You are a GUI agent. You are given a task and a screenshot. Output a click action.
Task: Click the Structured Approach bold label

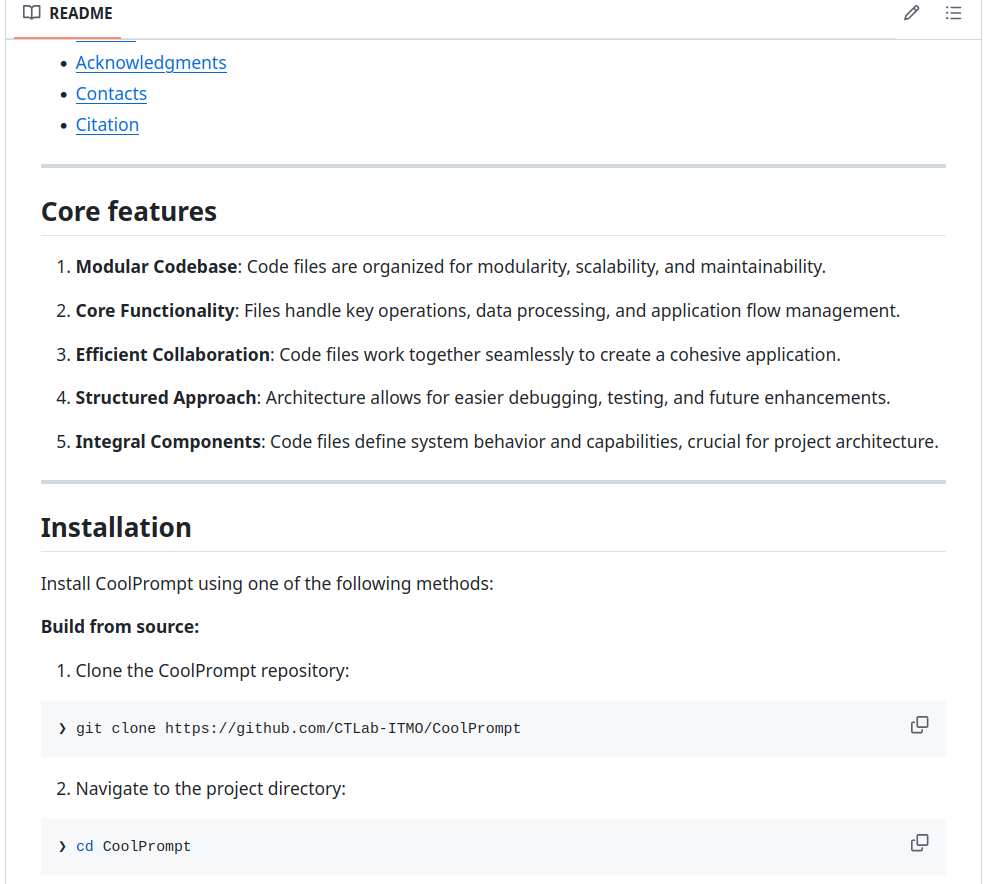tap(165, 398)
